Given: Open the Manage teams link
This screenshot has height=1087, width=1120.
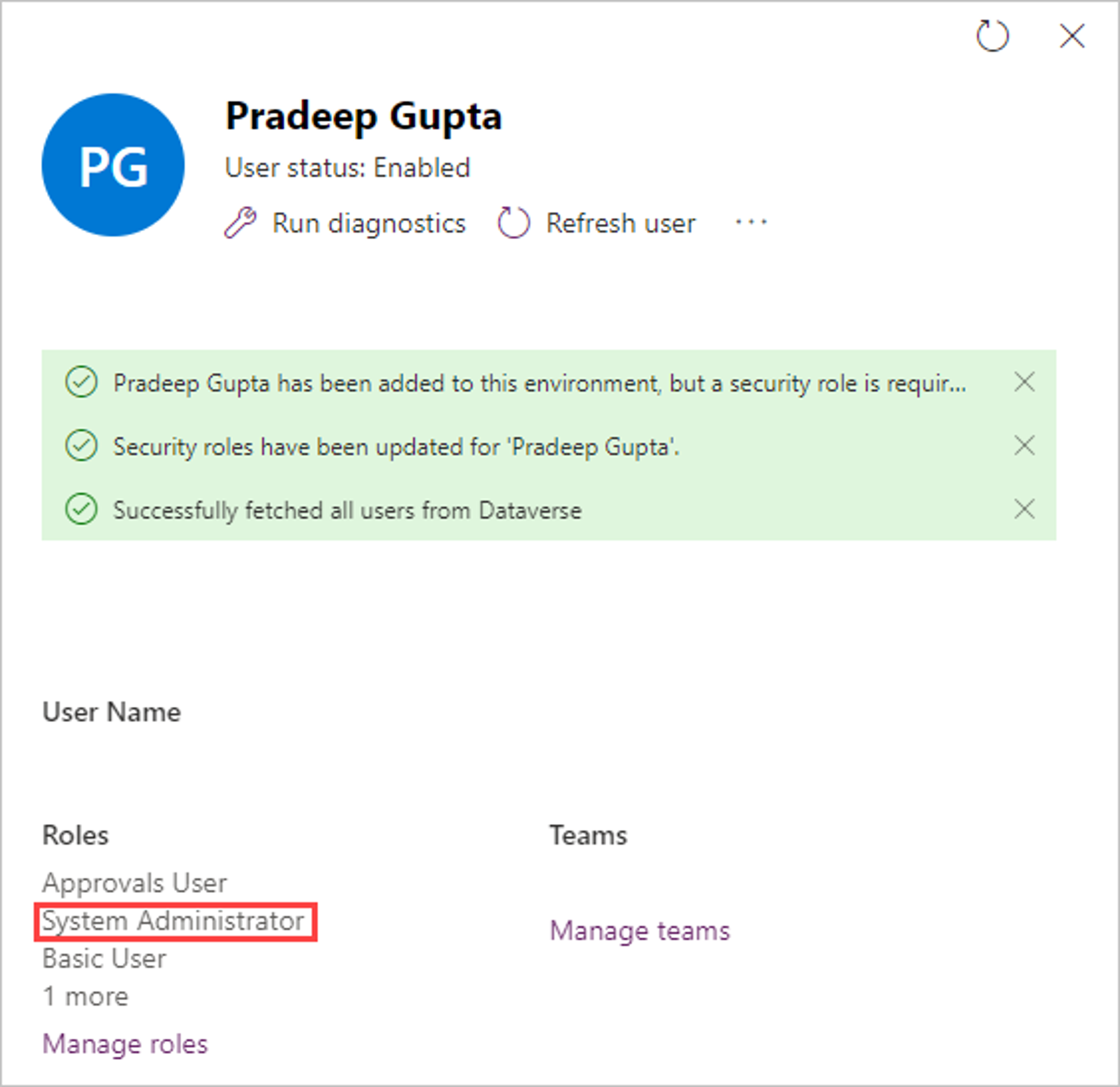Looking at the screenshot, I should point(640,930).
